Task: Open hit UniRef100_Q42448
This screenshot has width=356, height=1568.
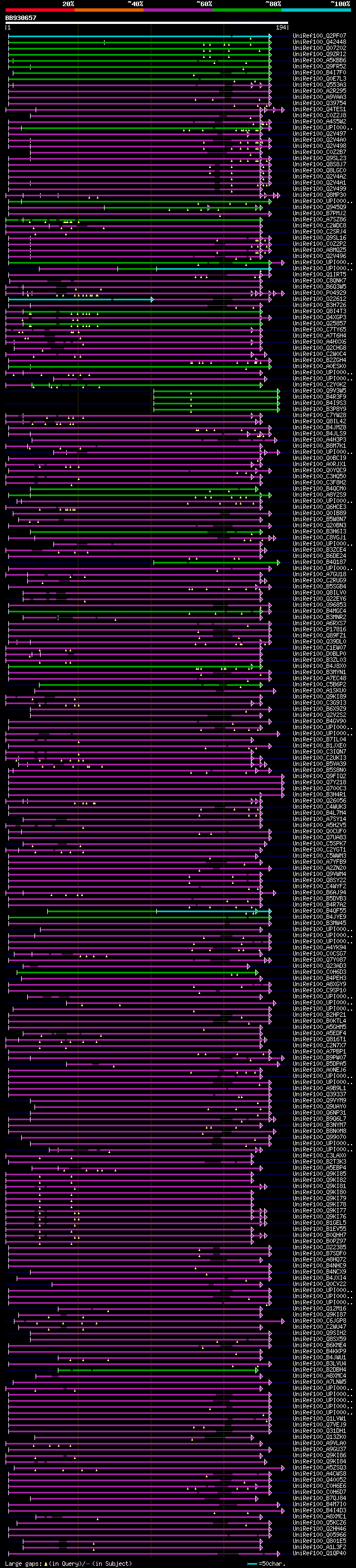Action: coord(319,42)
